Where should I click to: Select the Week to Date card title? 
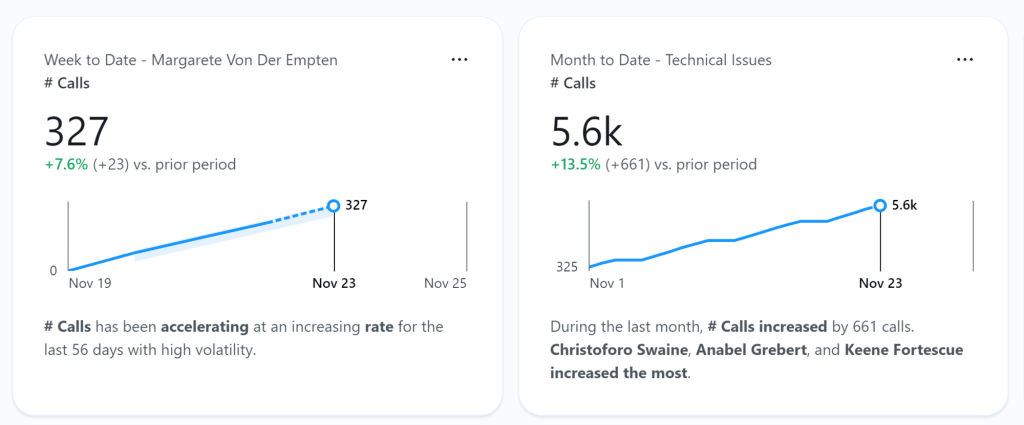[x=191, y=60]
